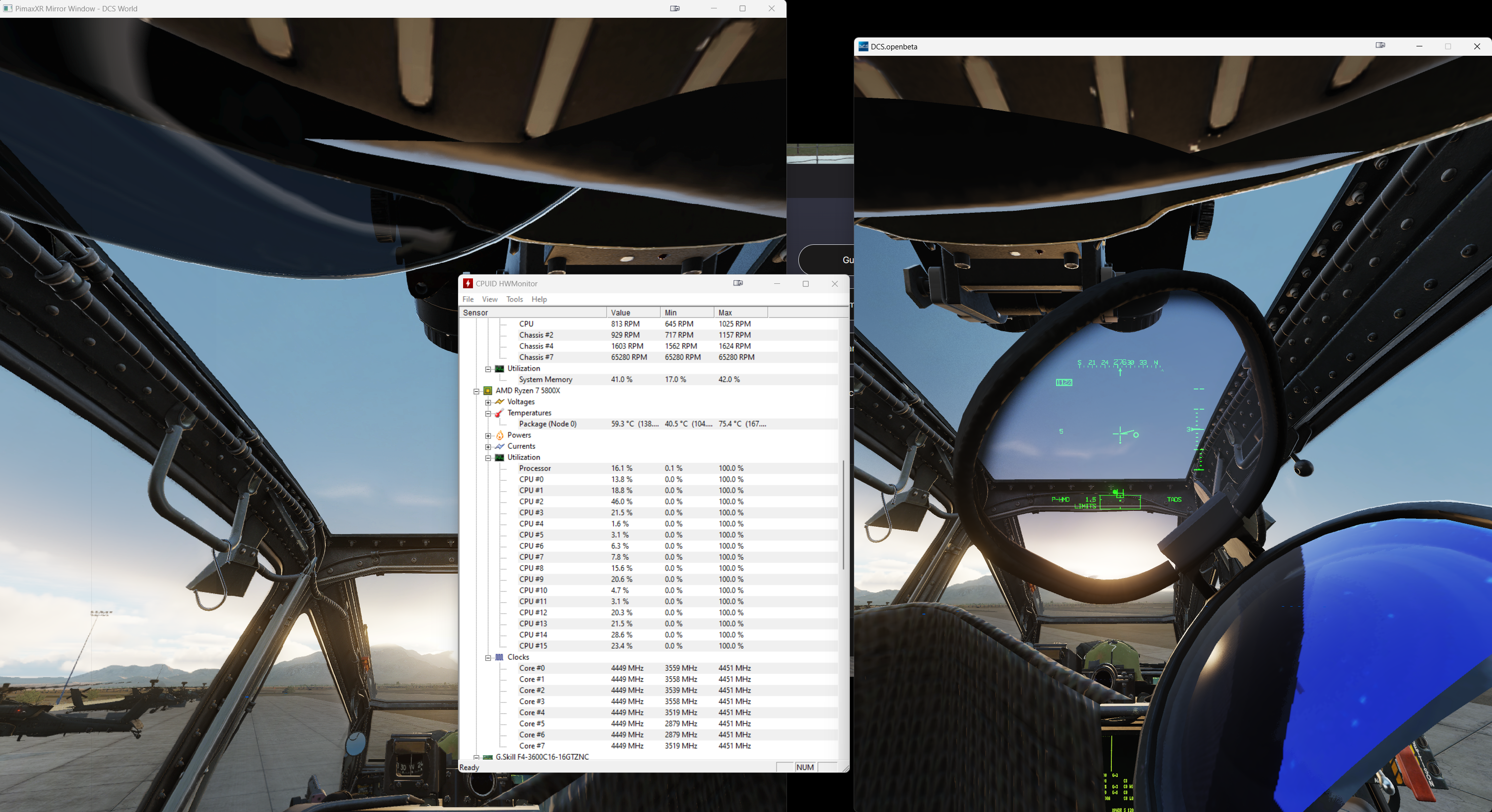Click the Max column header

pyautogui.click(x=740, y=312)
